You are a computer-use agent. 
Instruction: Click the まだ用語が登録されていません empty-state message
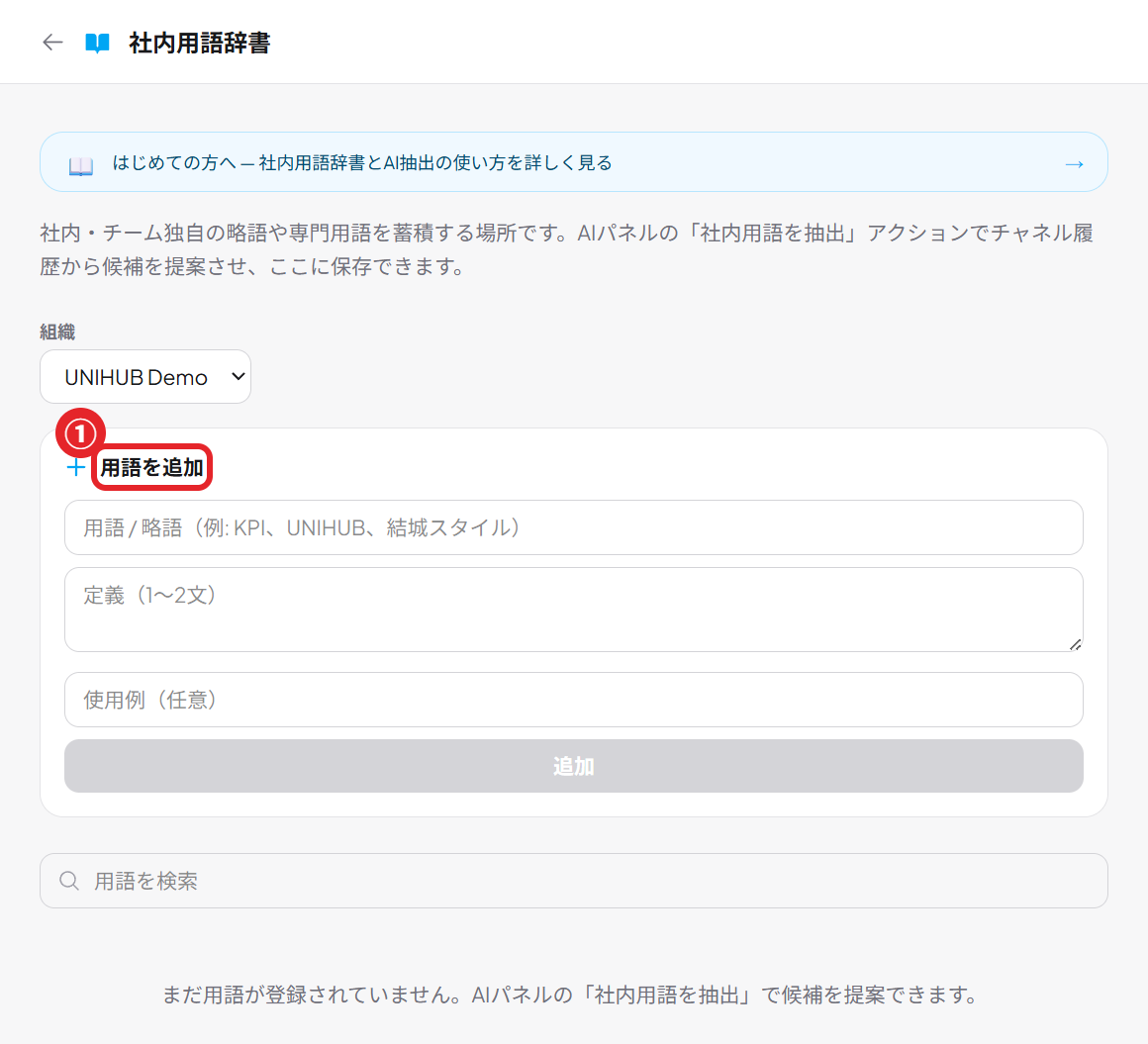pyautogui.click(x=570, y=995)
